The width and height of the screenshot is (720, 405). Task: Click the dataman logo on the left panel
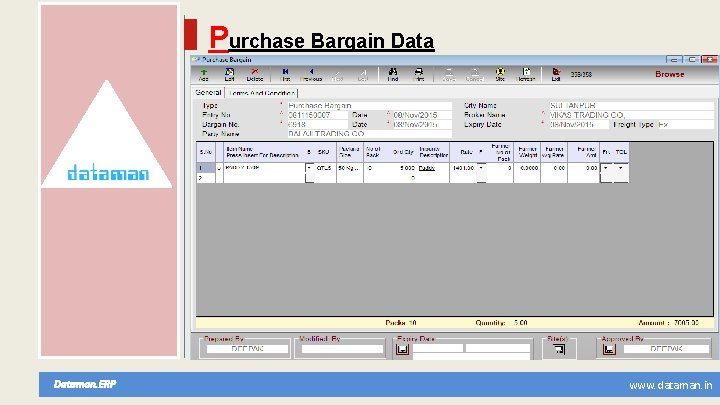(108, 173)
